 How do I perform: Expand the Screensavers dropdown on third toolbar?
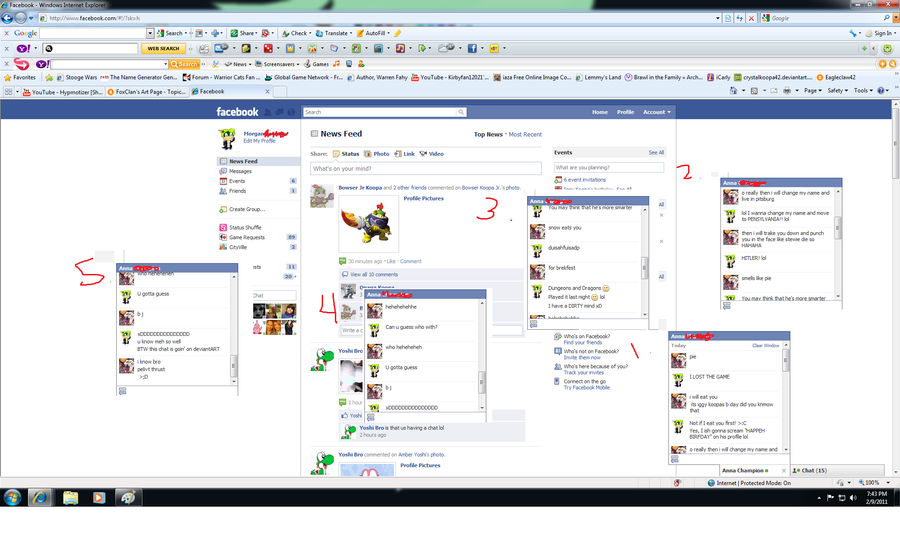[x=278, y=64]
